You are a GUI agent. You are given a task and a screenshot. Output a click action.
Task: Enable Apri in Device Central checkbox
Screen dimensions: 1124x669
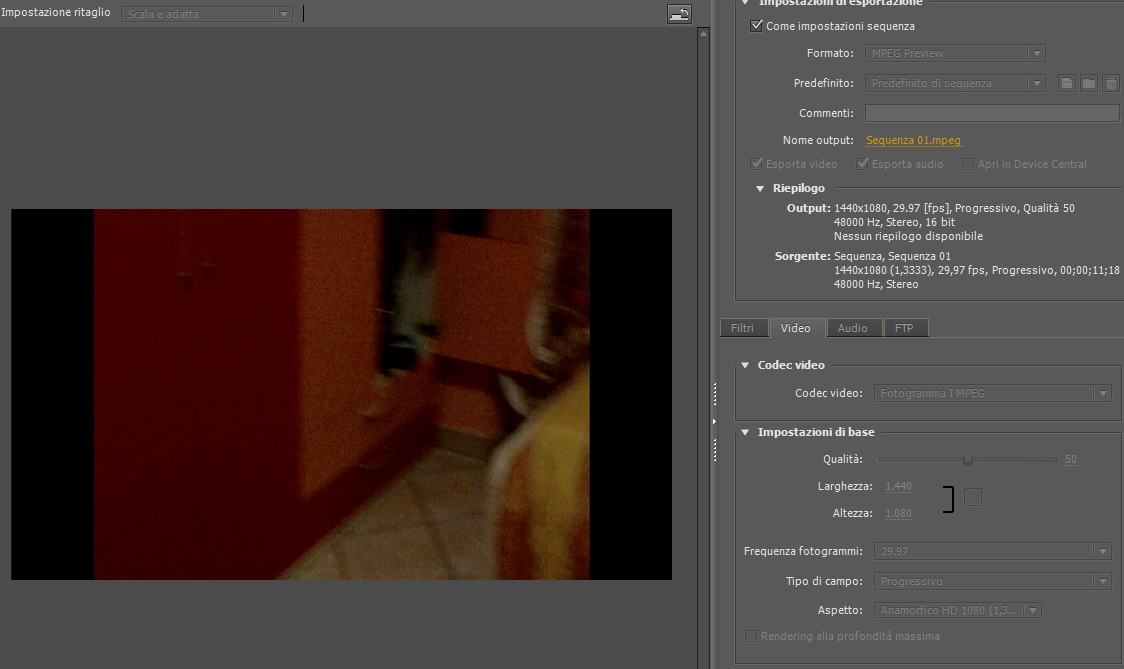[968, 163]
